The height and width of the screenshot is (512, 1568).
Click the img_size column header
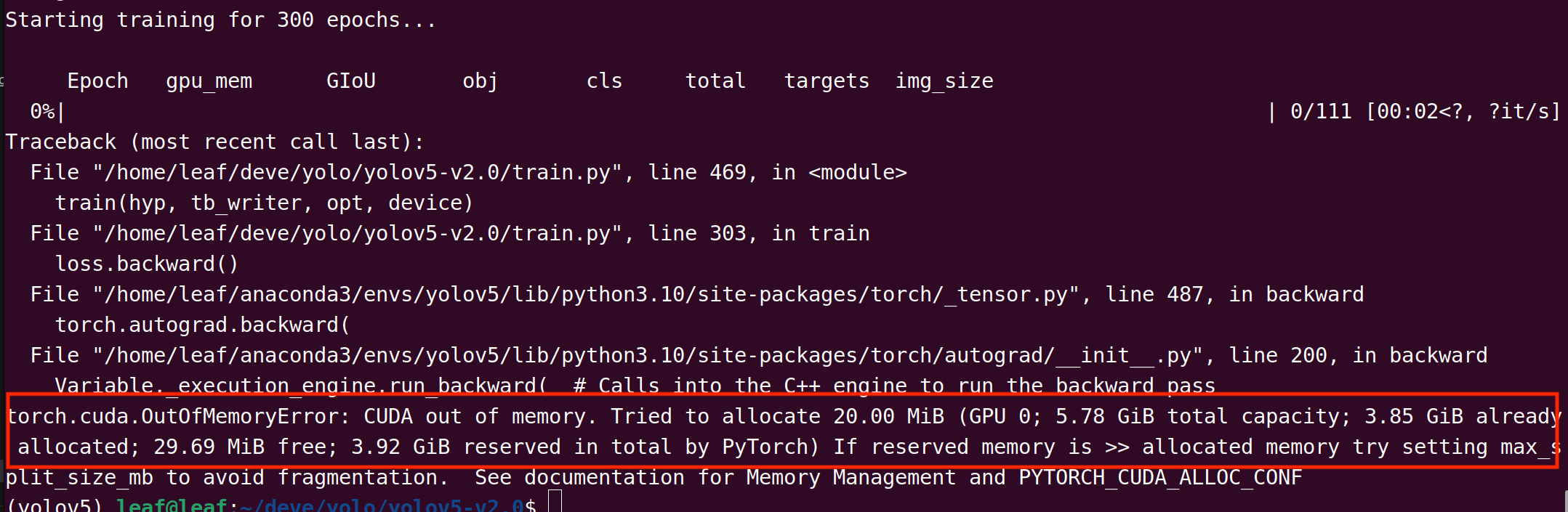(944, 81)
